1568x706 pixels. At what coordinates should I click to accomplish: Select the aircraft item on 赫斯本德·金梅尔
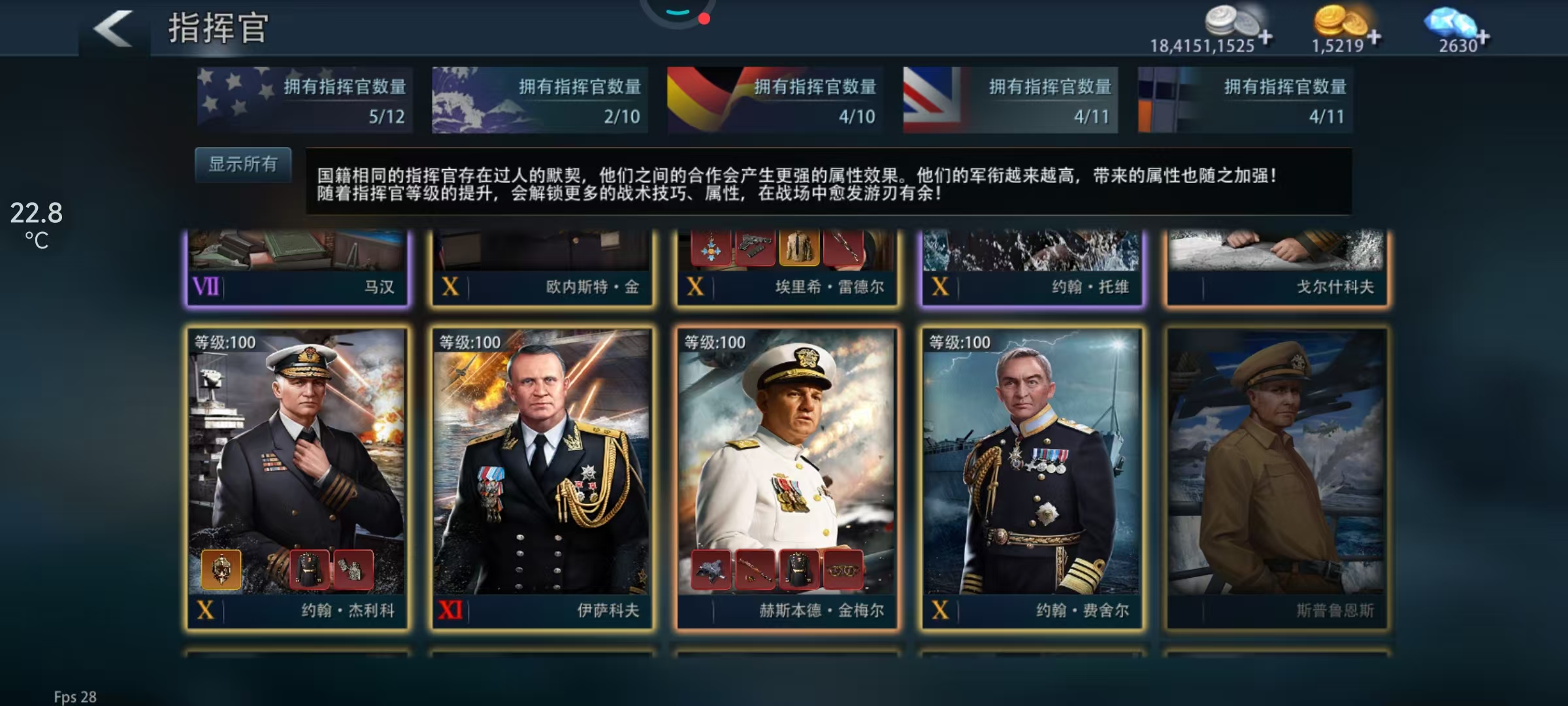point(711,569)
